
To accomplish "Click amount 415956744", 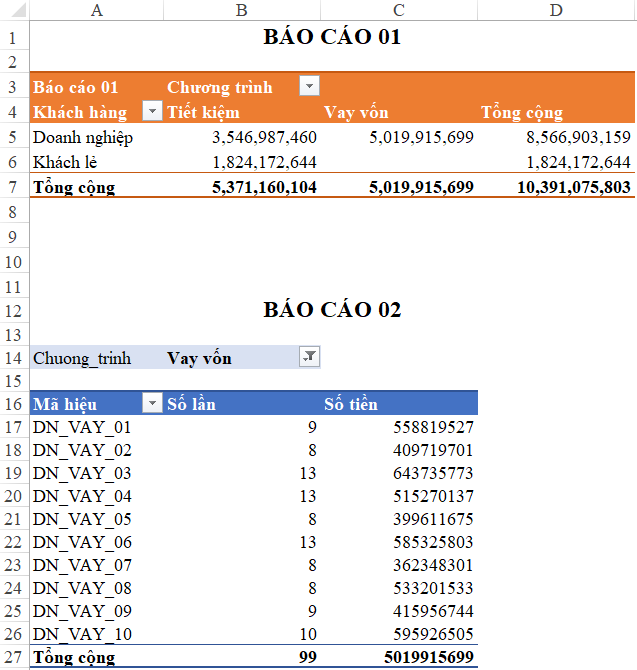I will point(433,611).
